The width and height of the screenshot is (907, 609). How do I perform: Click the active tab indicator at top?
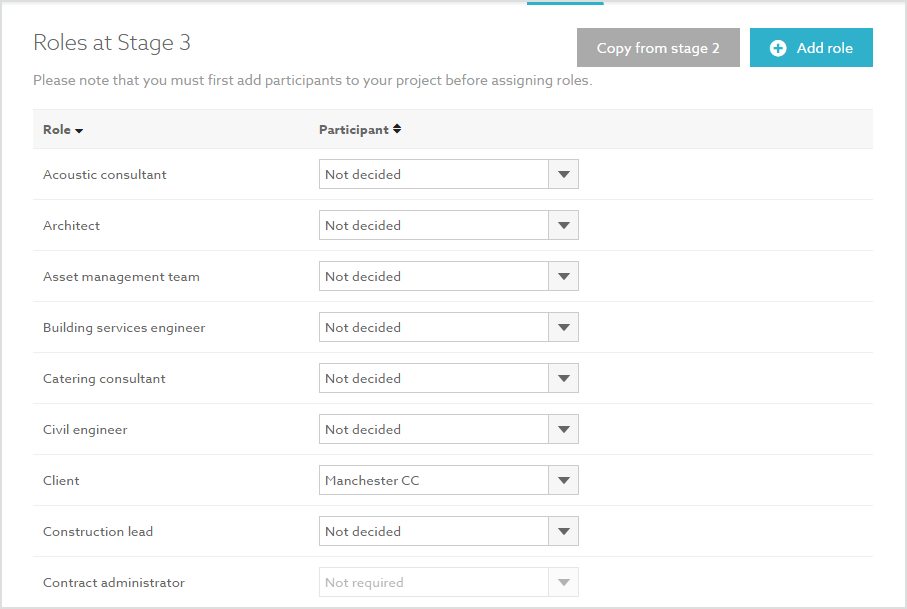[565, 3]
